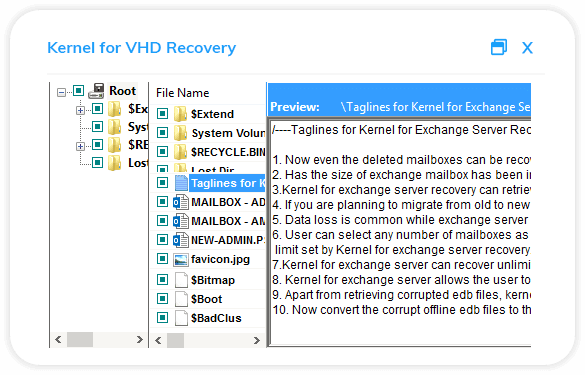Toggle the Root node checkbox
The height and width of the screenshot is (375, 585).
(x=78, y=90)
